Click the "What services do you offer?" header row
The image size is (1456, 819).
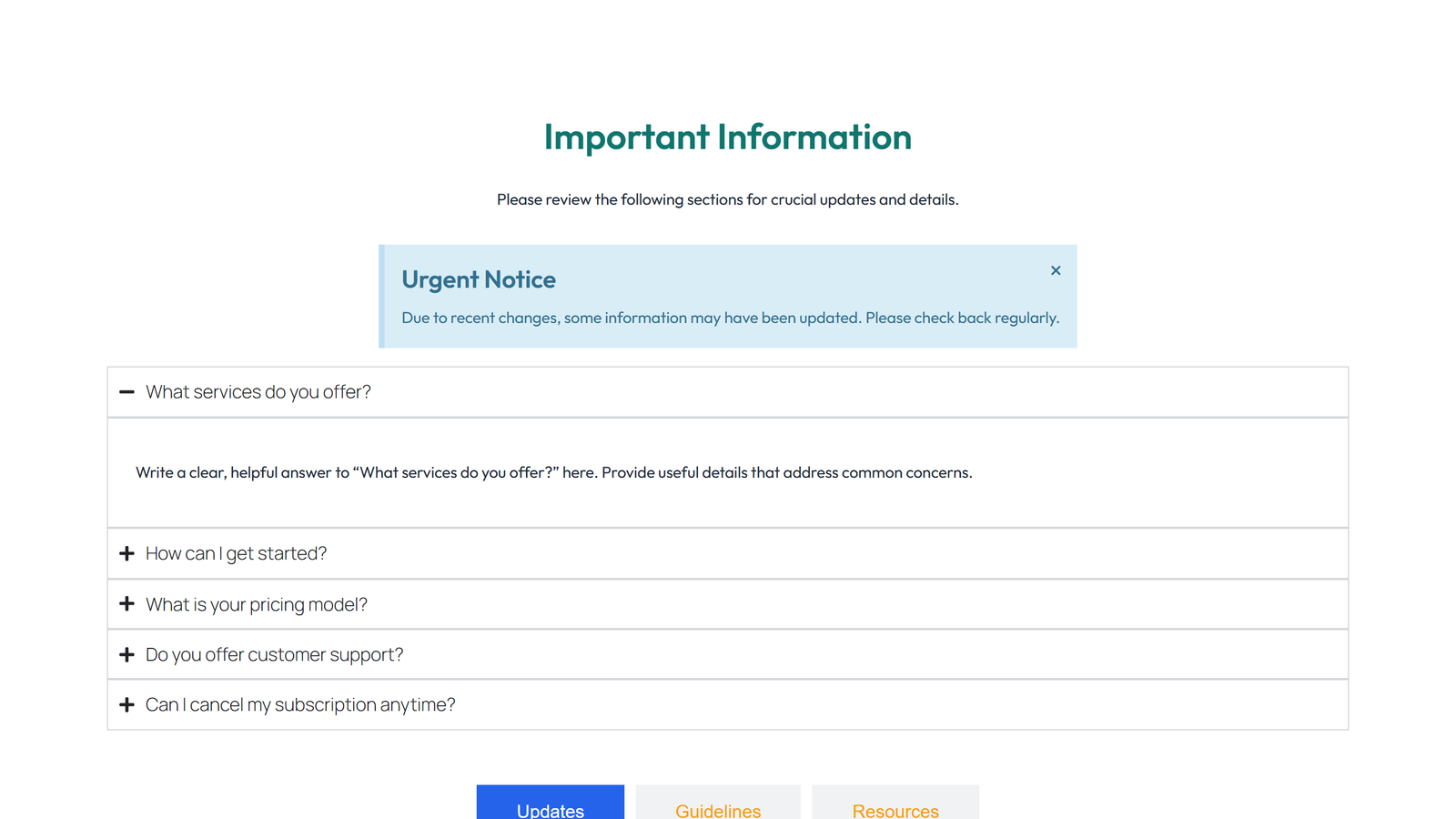click(x=258, y=392)
